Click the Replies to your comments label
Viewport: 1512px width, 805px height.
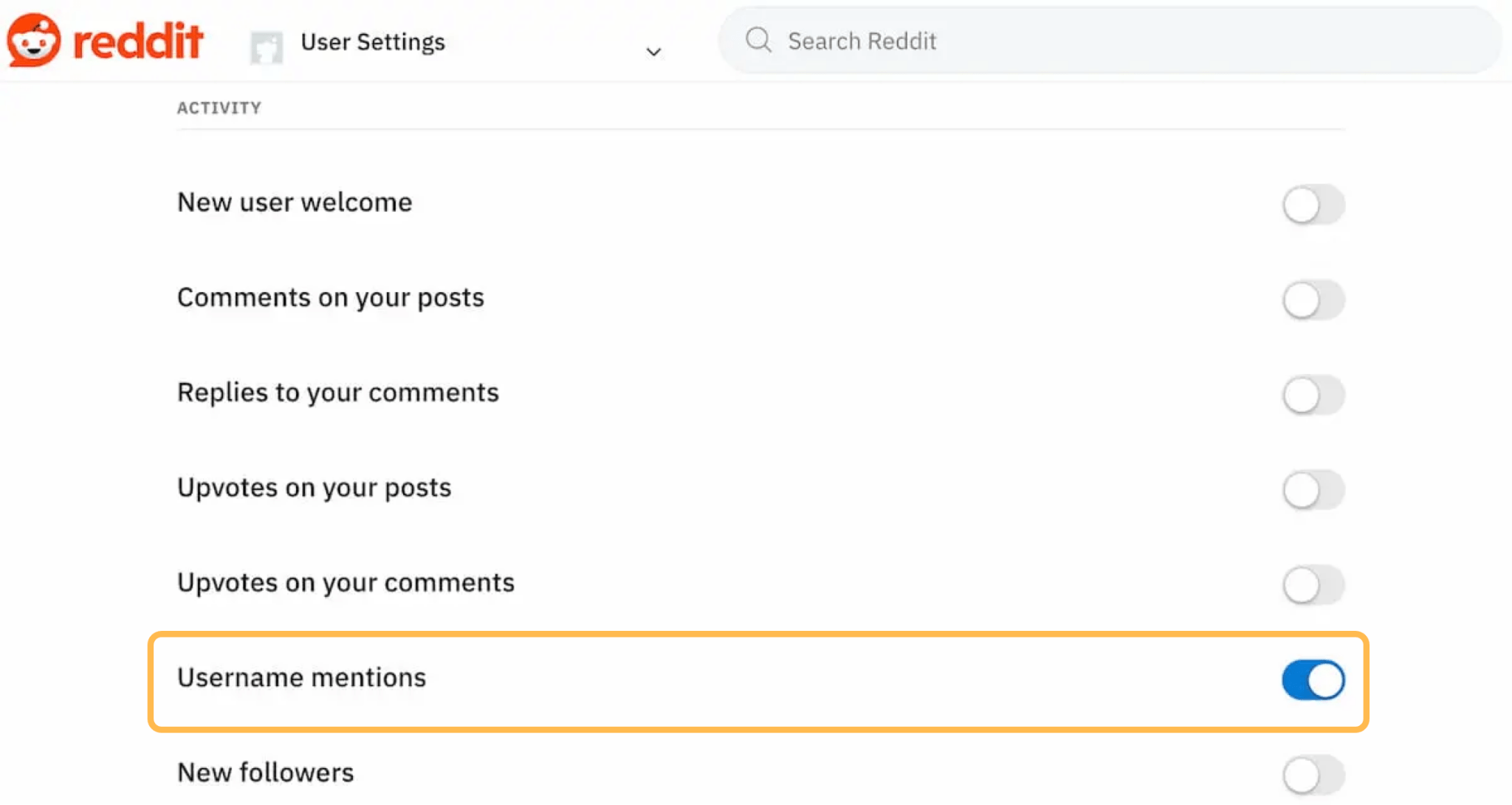tap(337, 393)
